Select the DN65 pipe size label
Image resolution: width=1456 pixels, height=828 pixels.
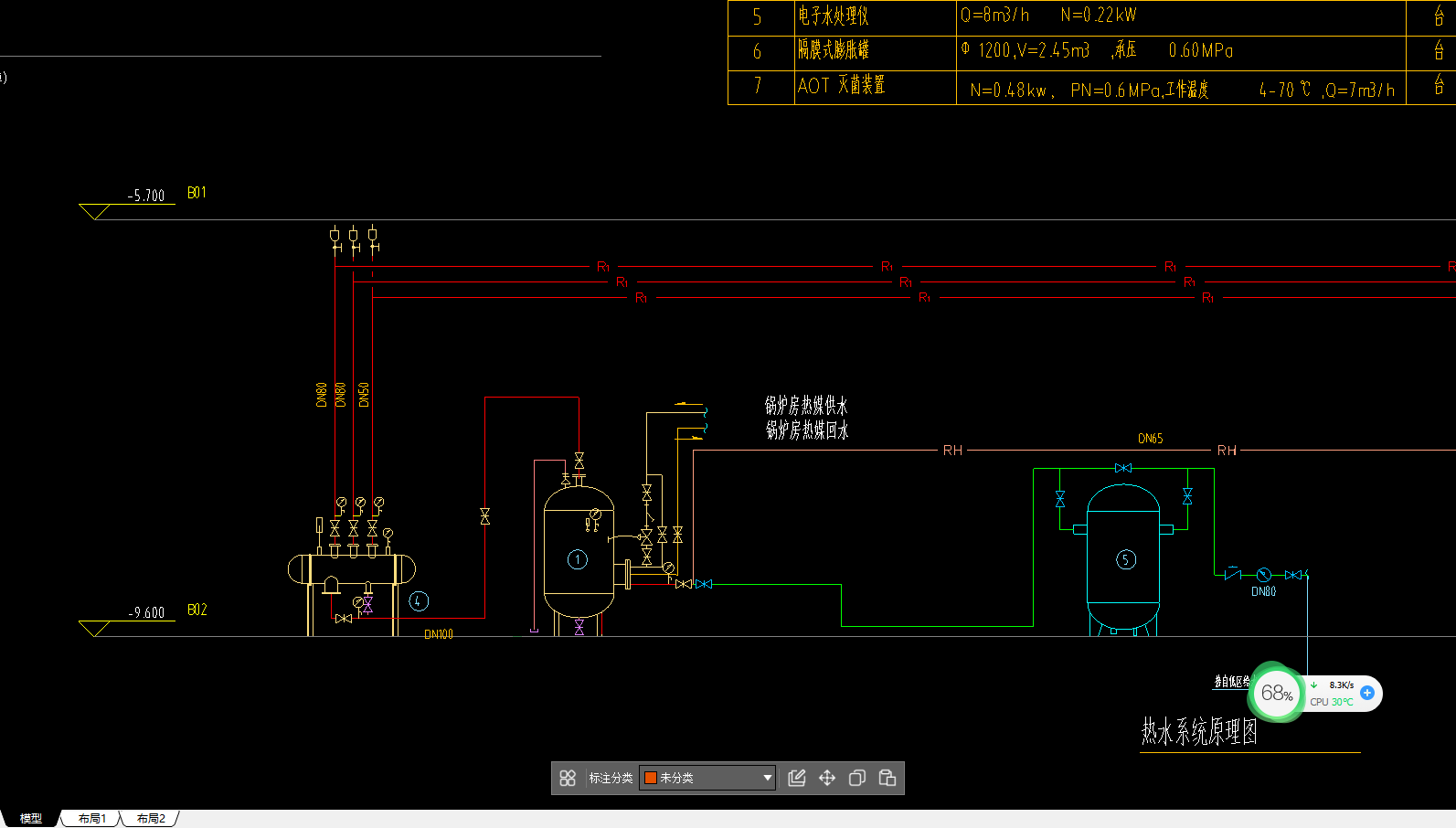[x=1151, y=439]
